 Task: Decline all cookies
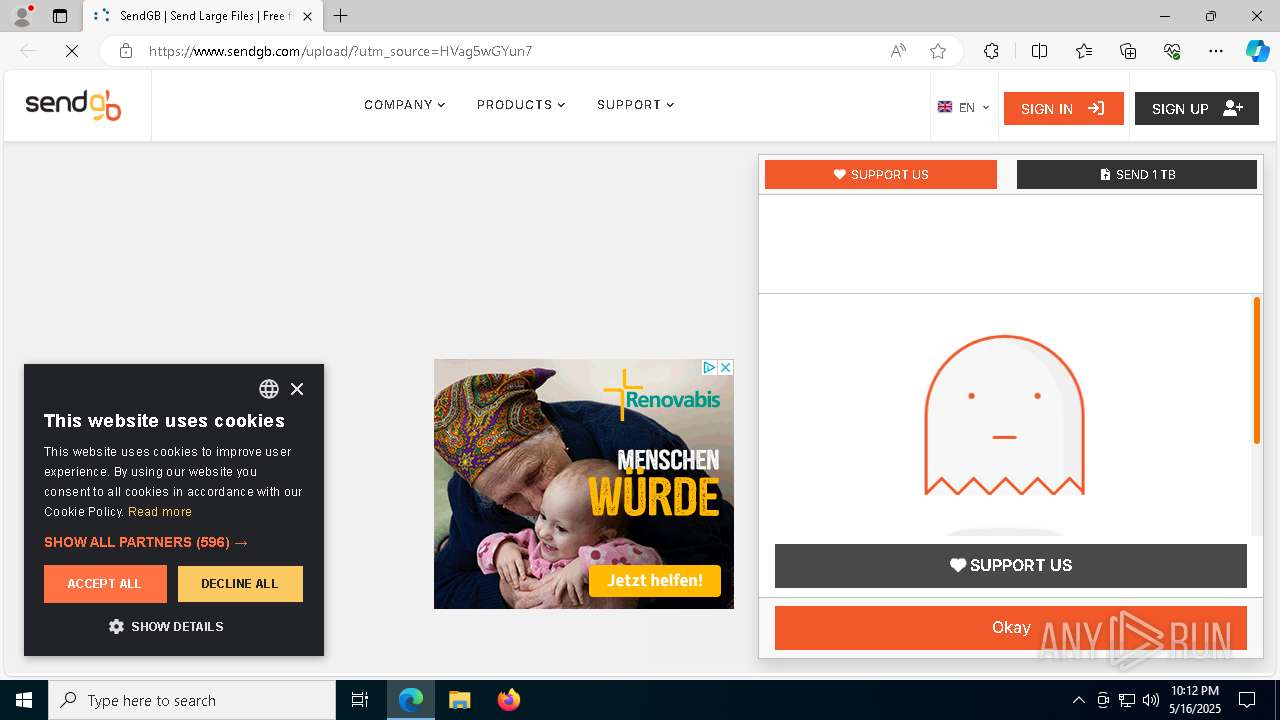pos(240,584)
